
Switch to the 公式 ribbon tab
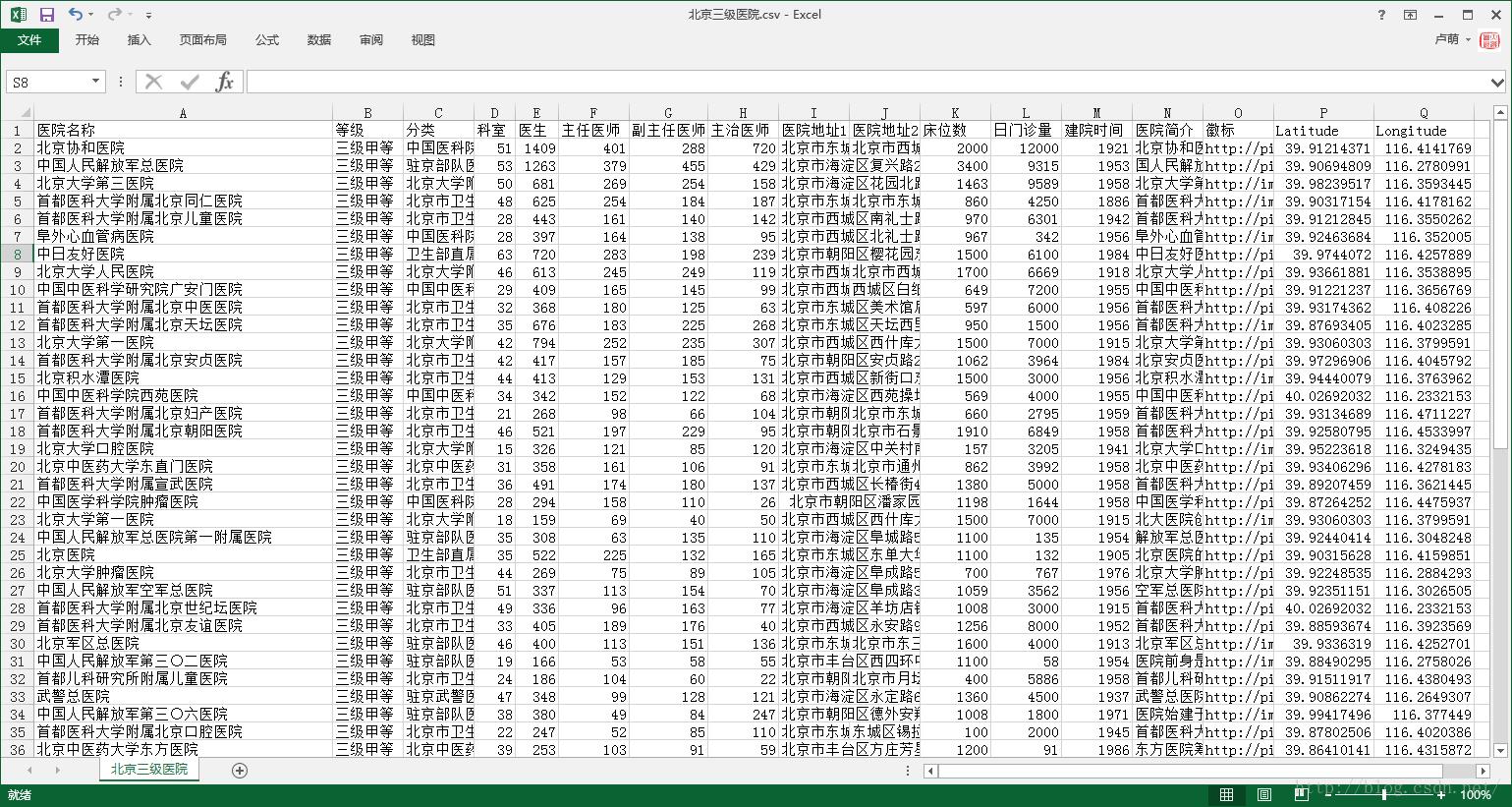[x=267, y=40]
